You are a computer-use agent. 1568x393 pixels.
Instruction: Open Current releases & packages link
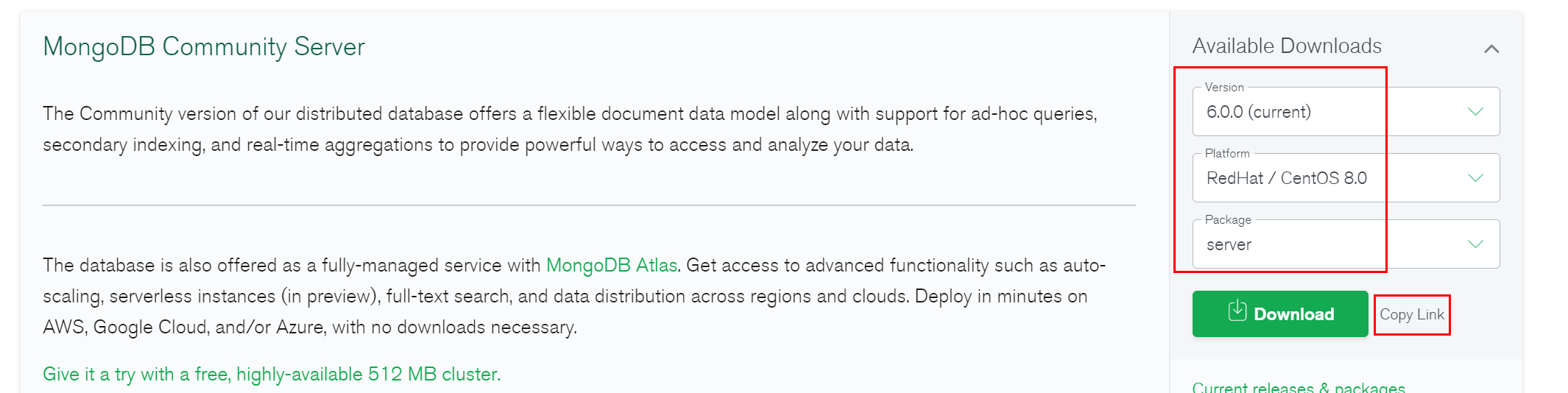(x=1299, y=387)
